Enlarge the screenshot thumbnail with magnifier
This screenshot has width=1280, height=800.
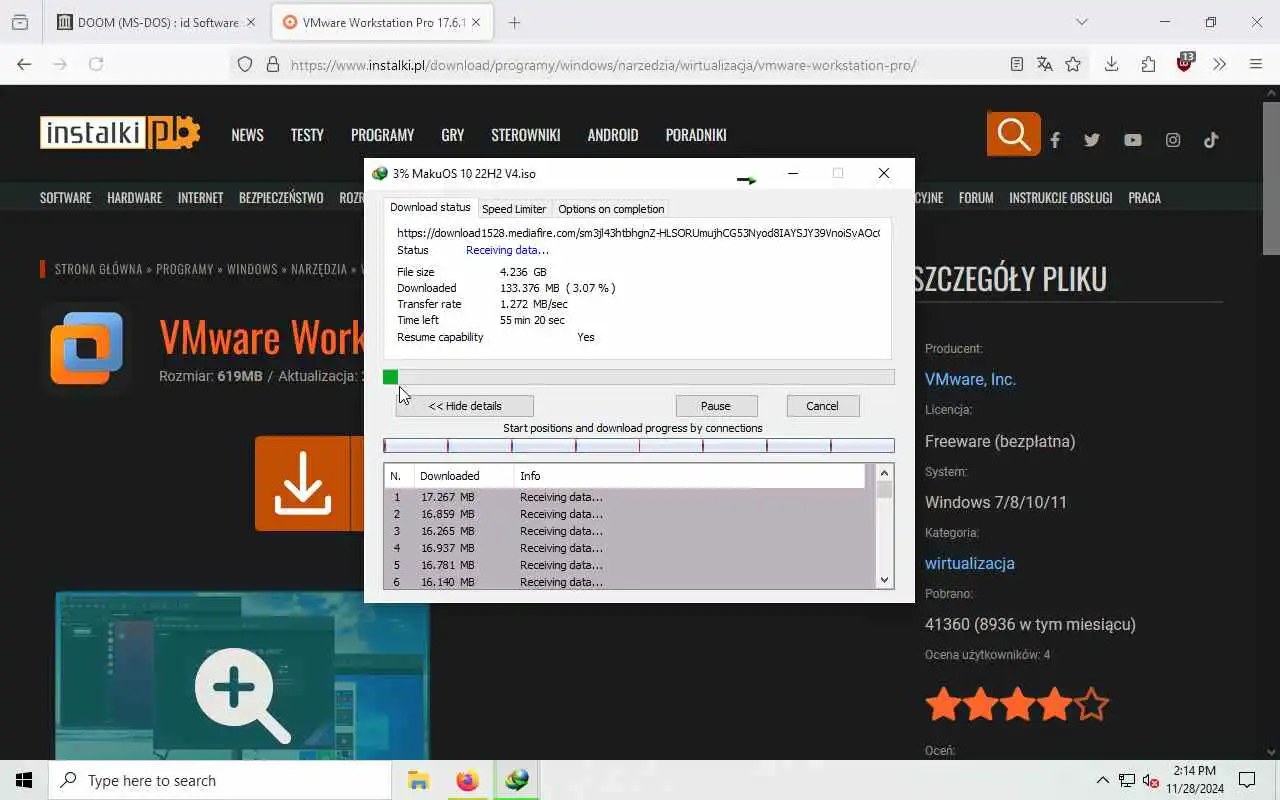pos(242,695)
